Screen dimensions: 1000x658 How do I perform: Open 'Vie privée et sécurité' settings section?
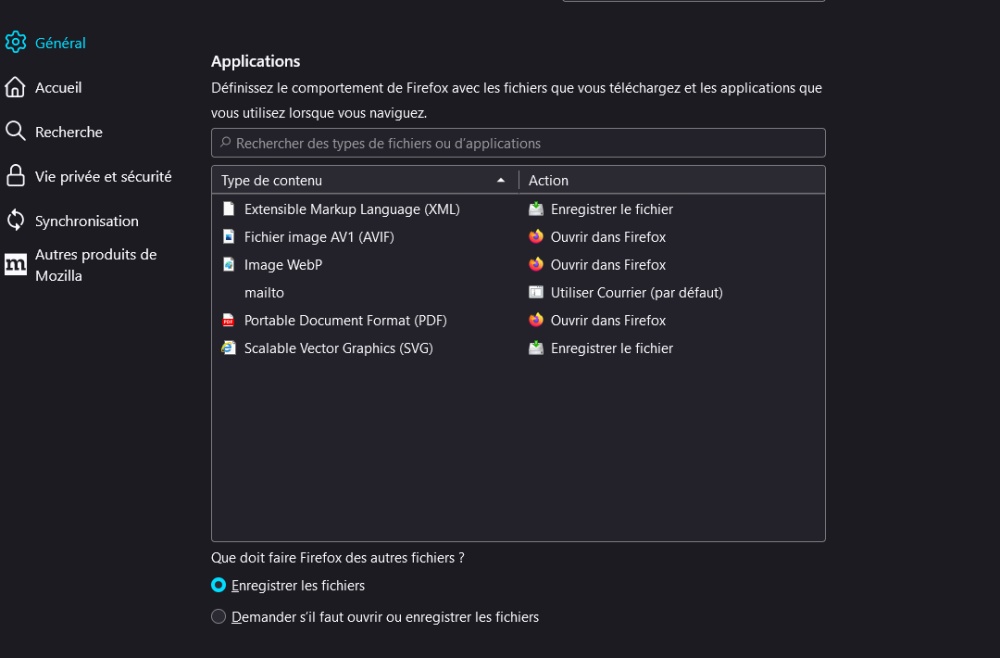(x=103, y=176)
